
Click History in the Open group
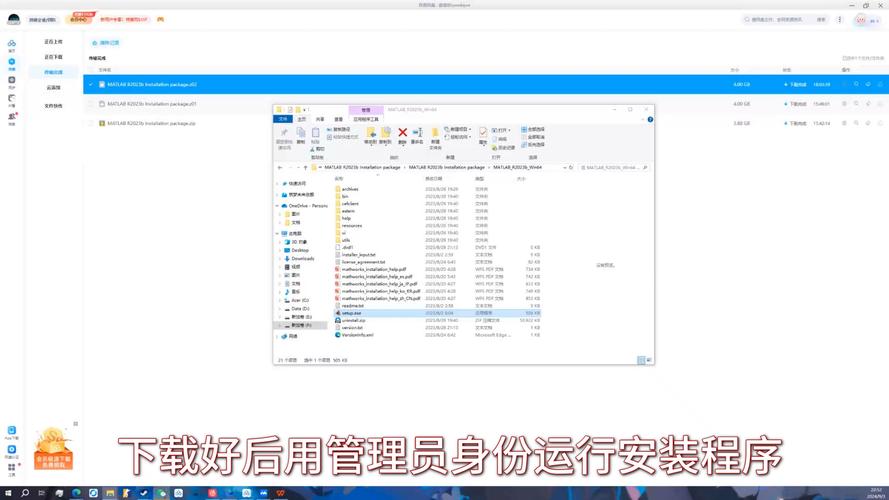click(503, 147)
